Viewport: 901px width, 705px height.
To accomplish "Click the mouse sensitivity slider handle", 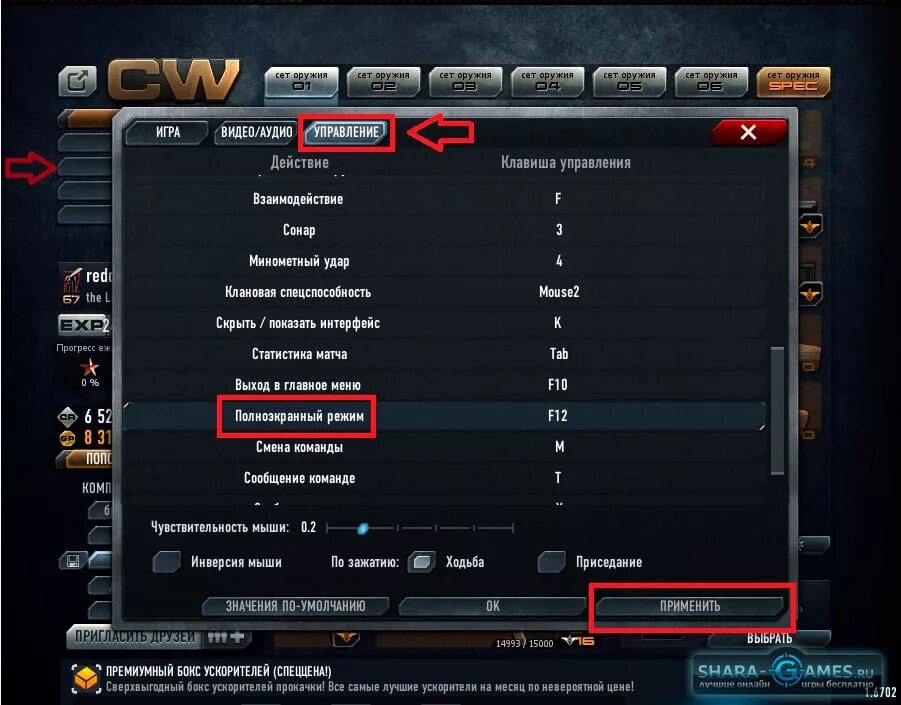I will point(363,528).
